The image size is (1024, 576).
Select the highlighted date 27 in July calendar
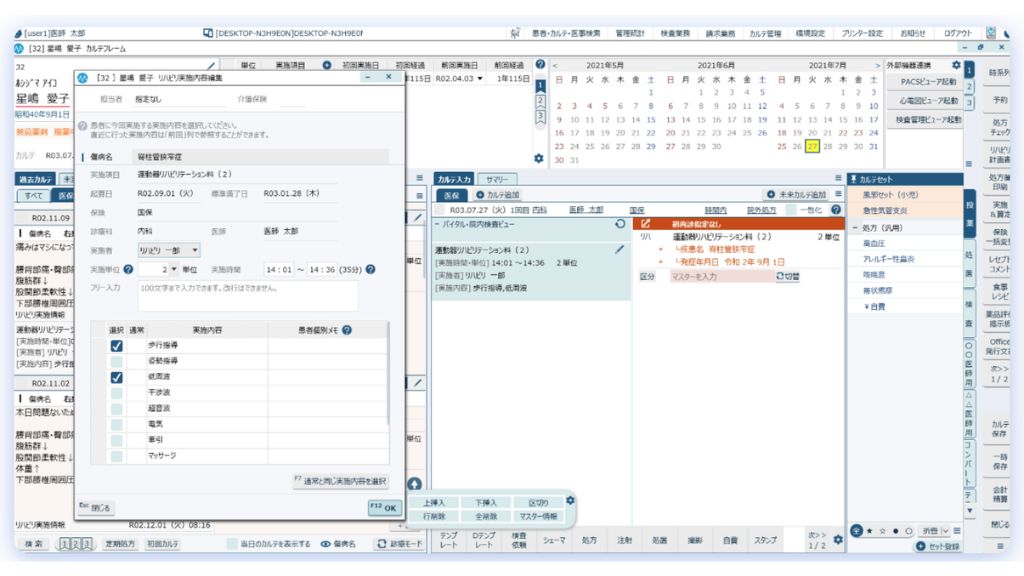(812, 146)
